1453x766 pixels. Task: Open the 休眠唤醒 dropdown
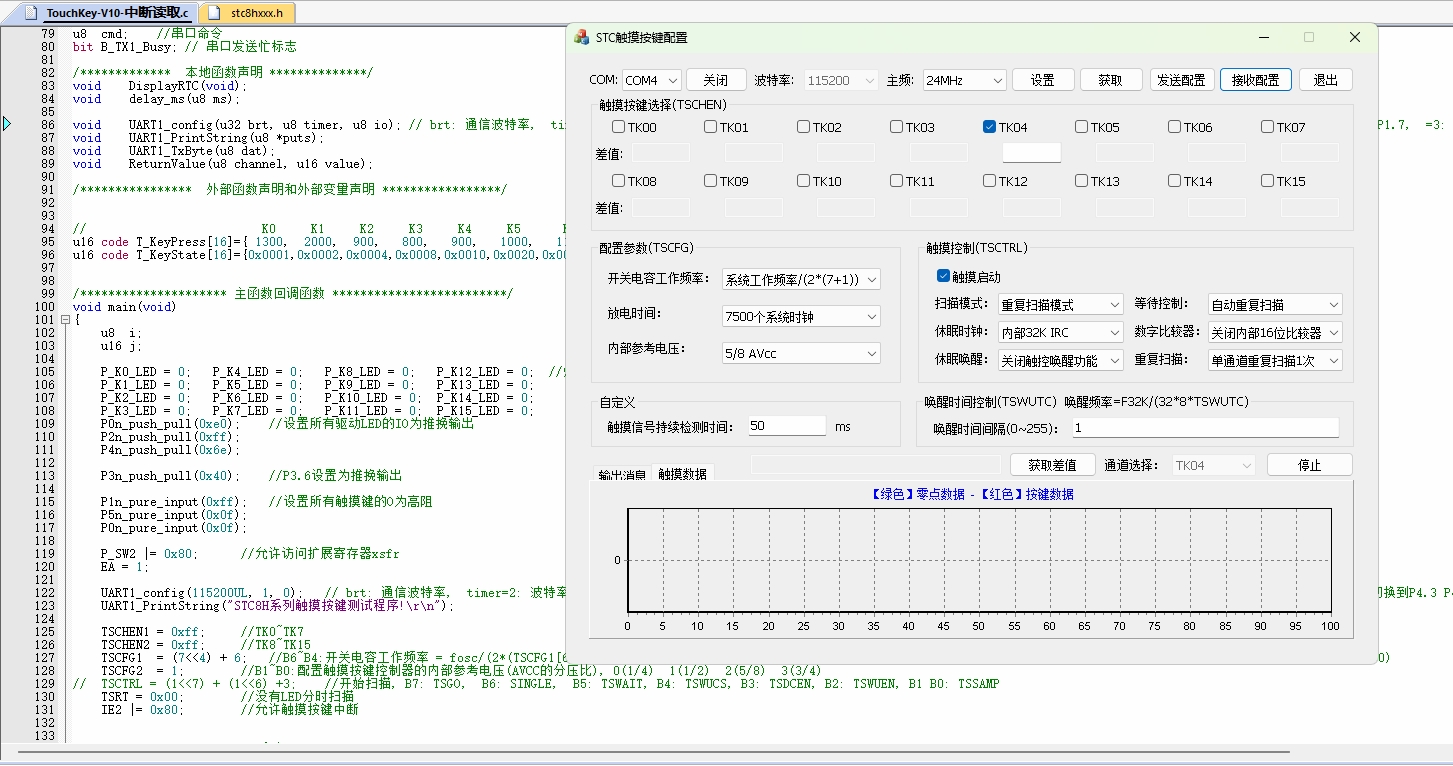click(x=1060, y=360)
